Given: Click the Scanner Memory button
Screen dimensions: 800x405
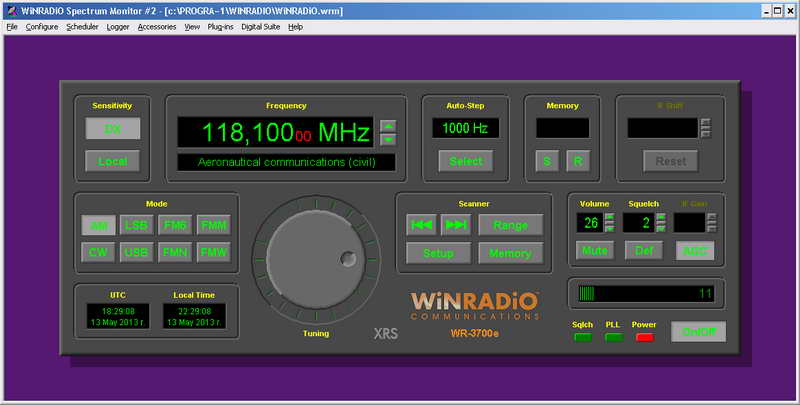Looking at the screenshot, I should 511,253.
